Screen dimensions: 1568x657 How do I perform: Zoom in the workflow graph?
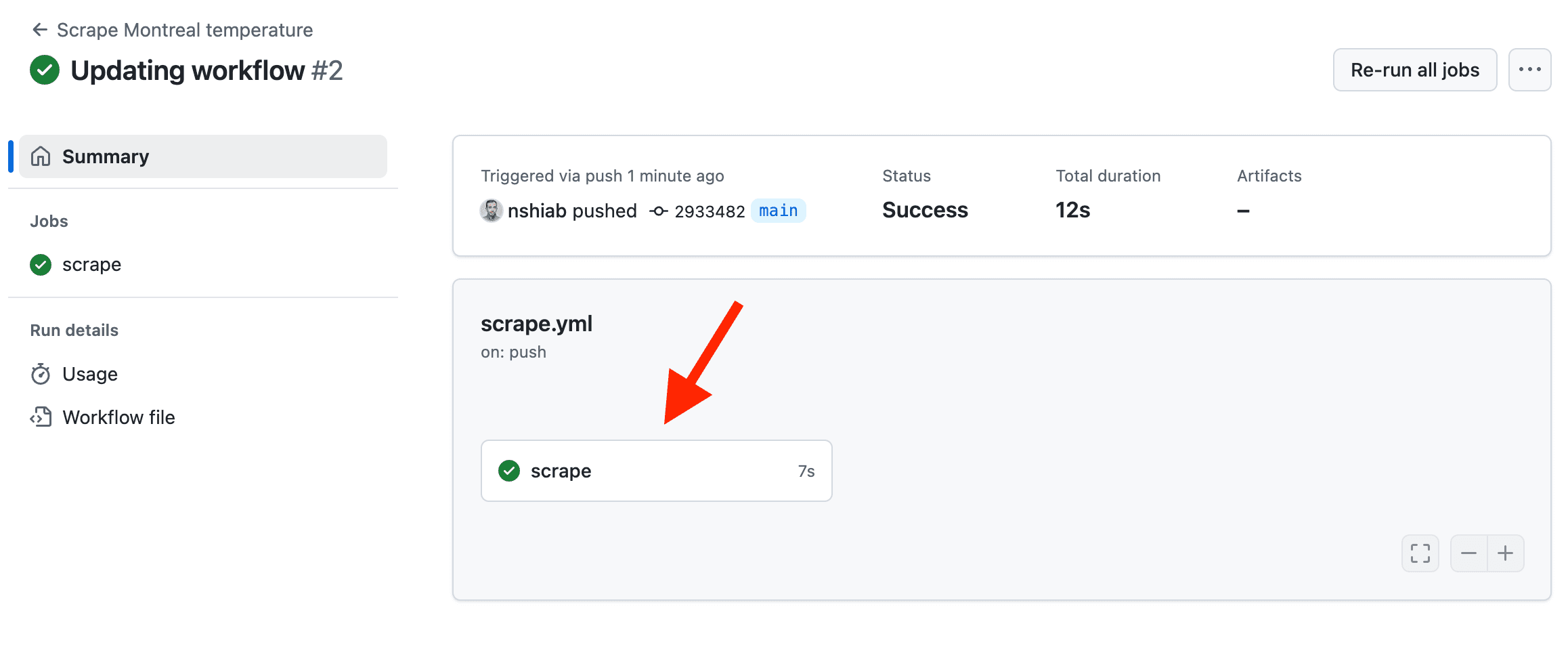[x=1506, y=553]
